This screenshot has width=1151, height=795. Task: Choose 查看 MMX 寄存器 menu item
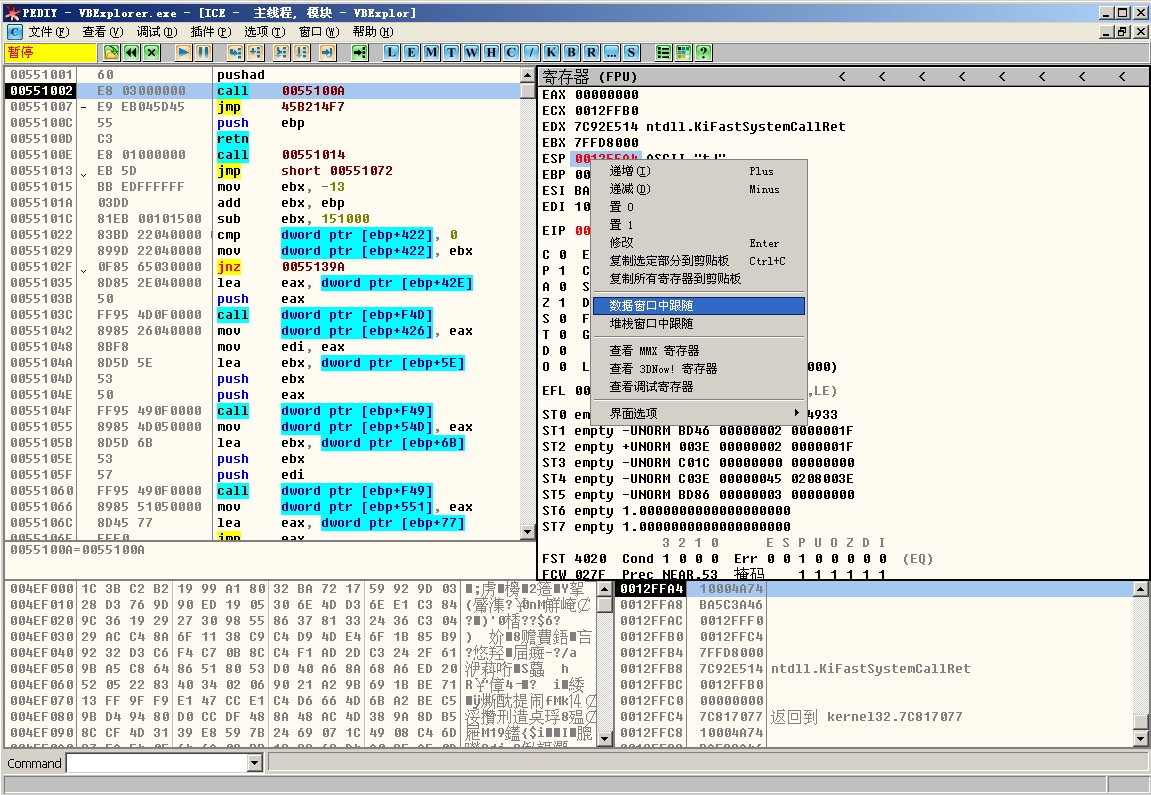point(699,351)
